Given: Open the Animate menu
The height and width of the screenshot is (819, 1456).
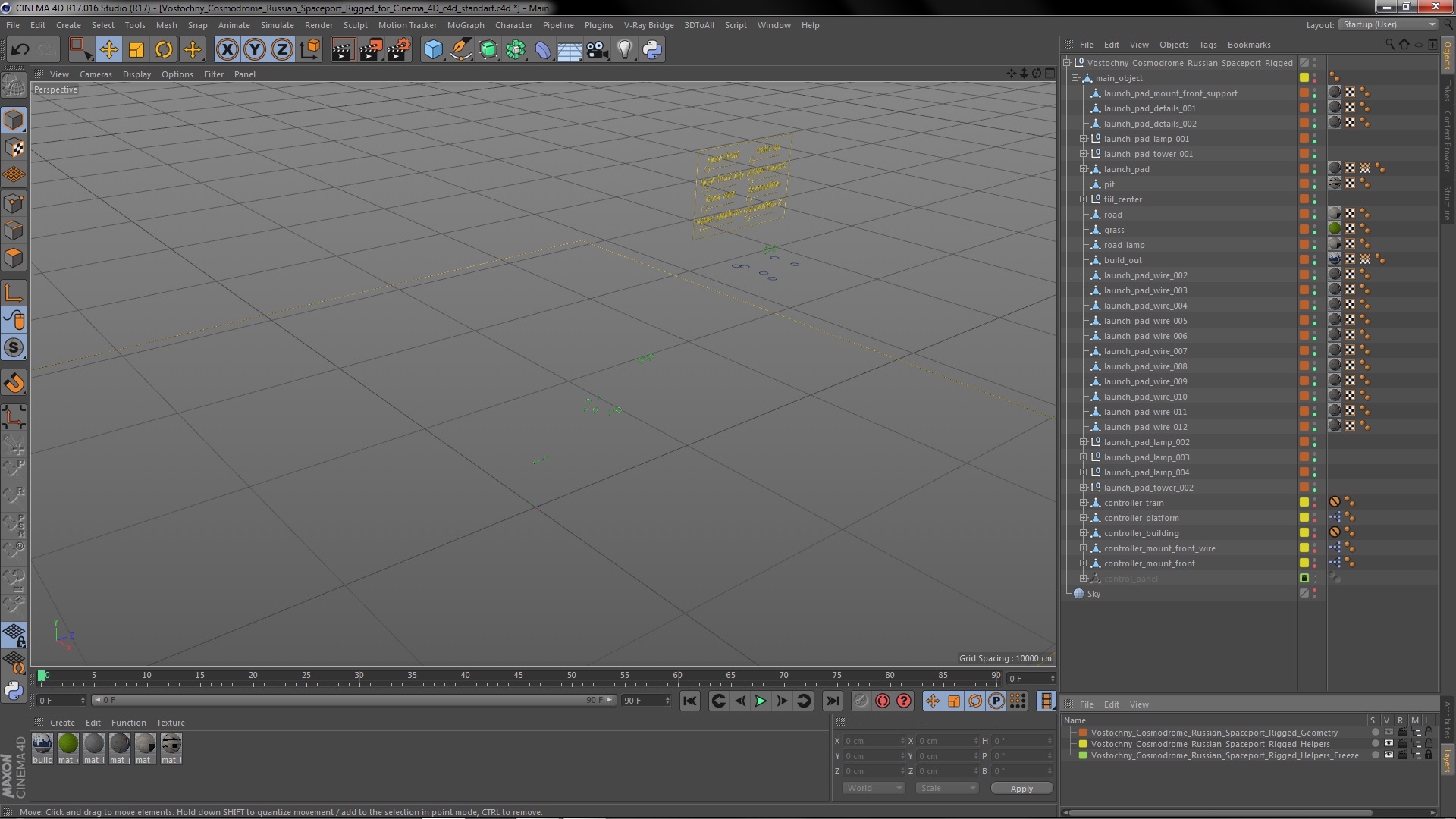Looking at the screenshot, I should point(232,24).
